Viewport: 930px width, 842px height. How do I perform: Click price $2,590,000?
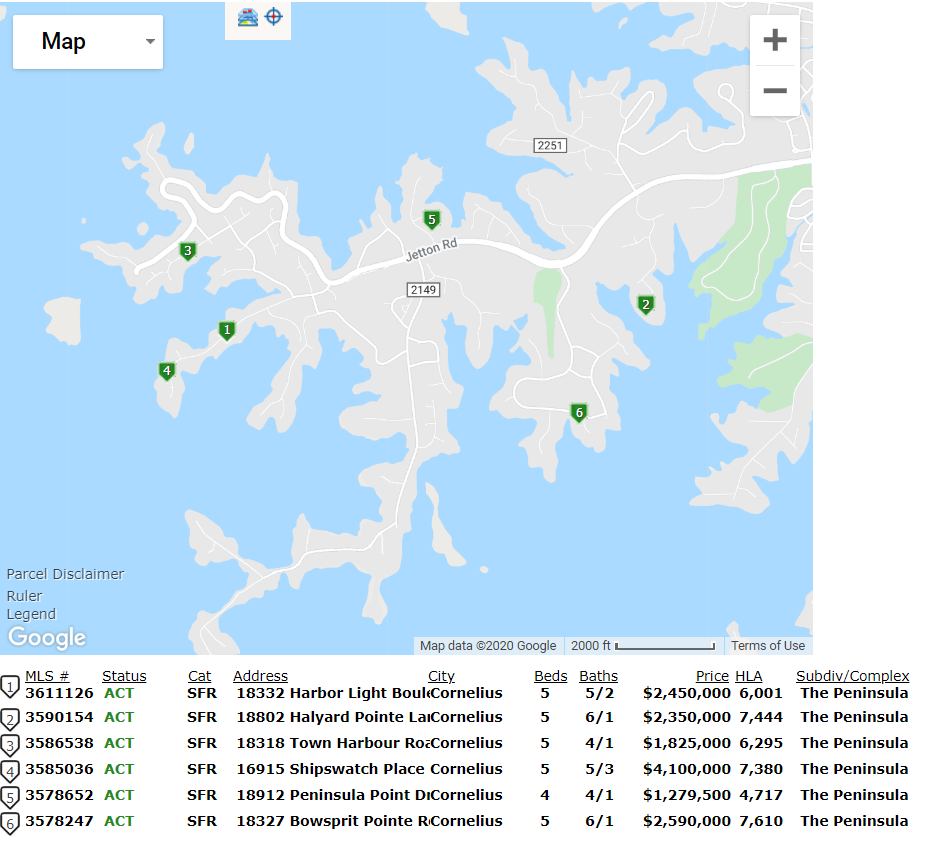click(687, 821)
